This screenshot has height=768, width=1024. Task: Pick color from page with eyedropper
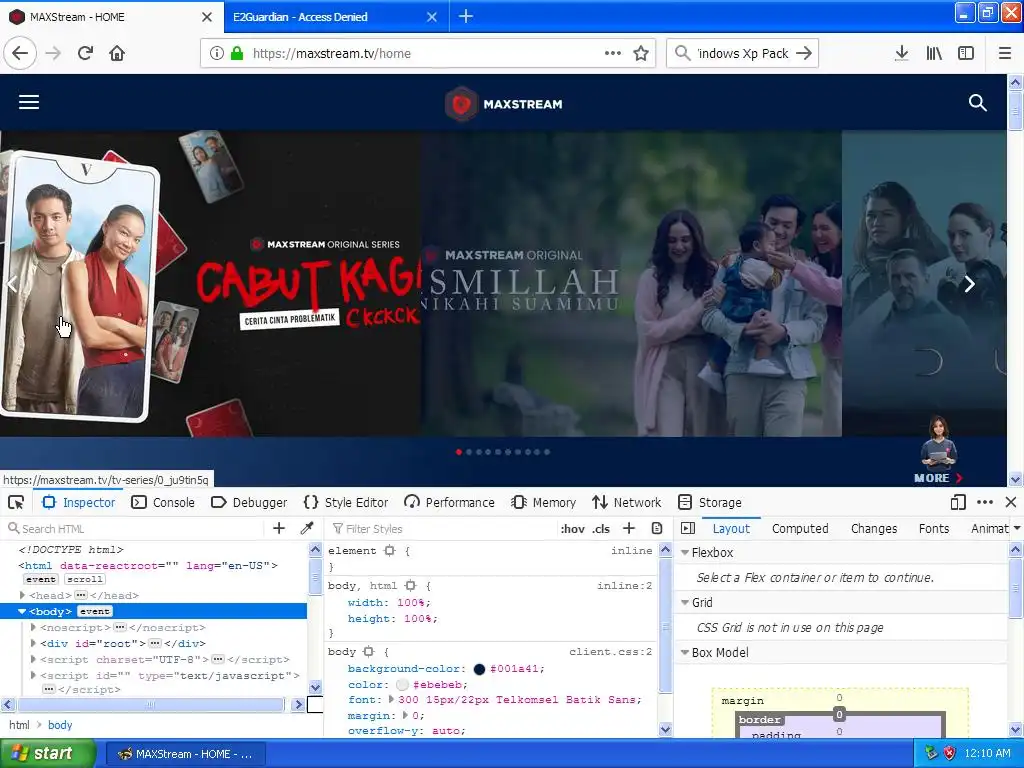pos(307,528)
